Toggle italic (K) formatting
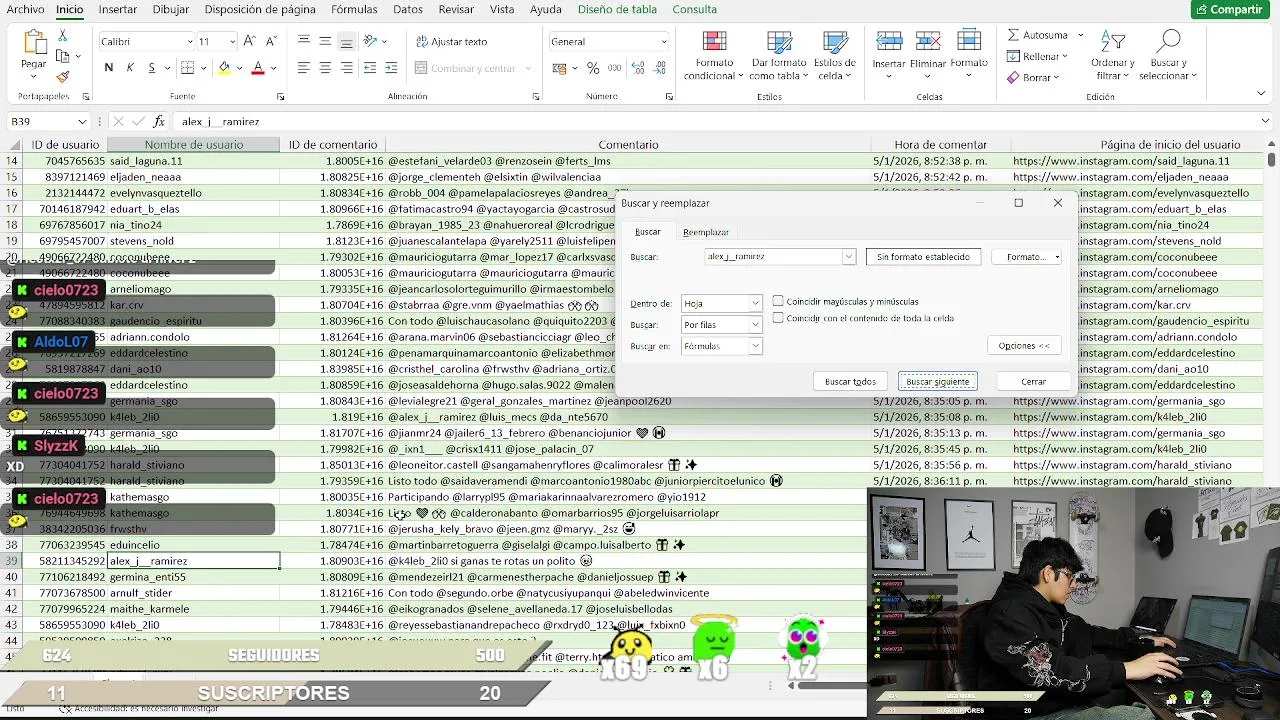This screenshot has height=720, width=1280. coord(130,68)
